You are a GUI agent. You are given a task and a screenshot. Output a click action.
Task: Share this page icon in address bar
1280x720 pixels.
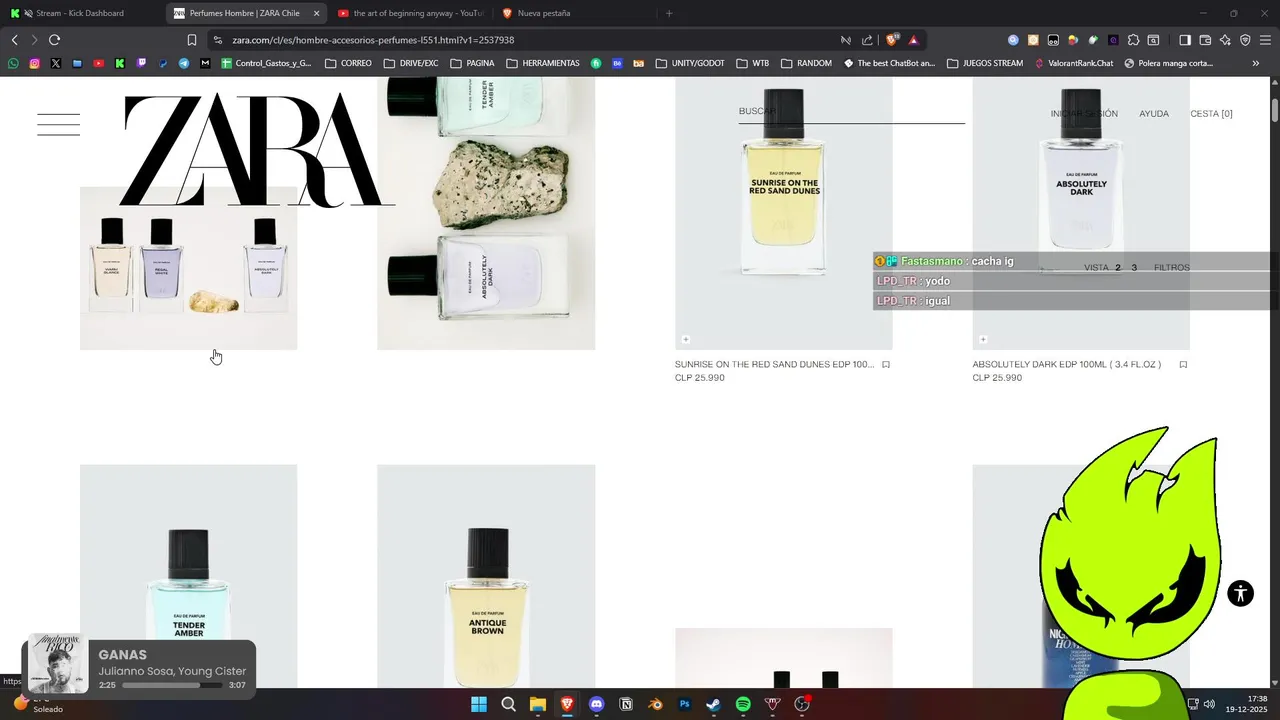tap(867, 40)
